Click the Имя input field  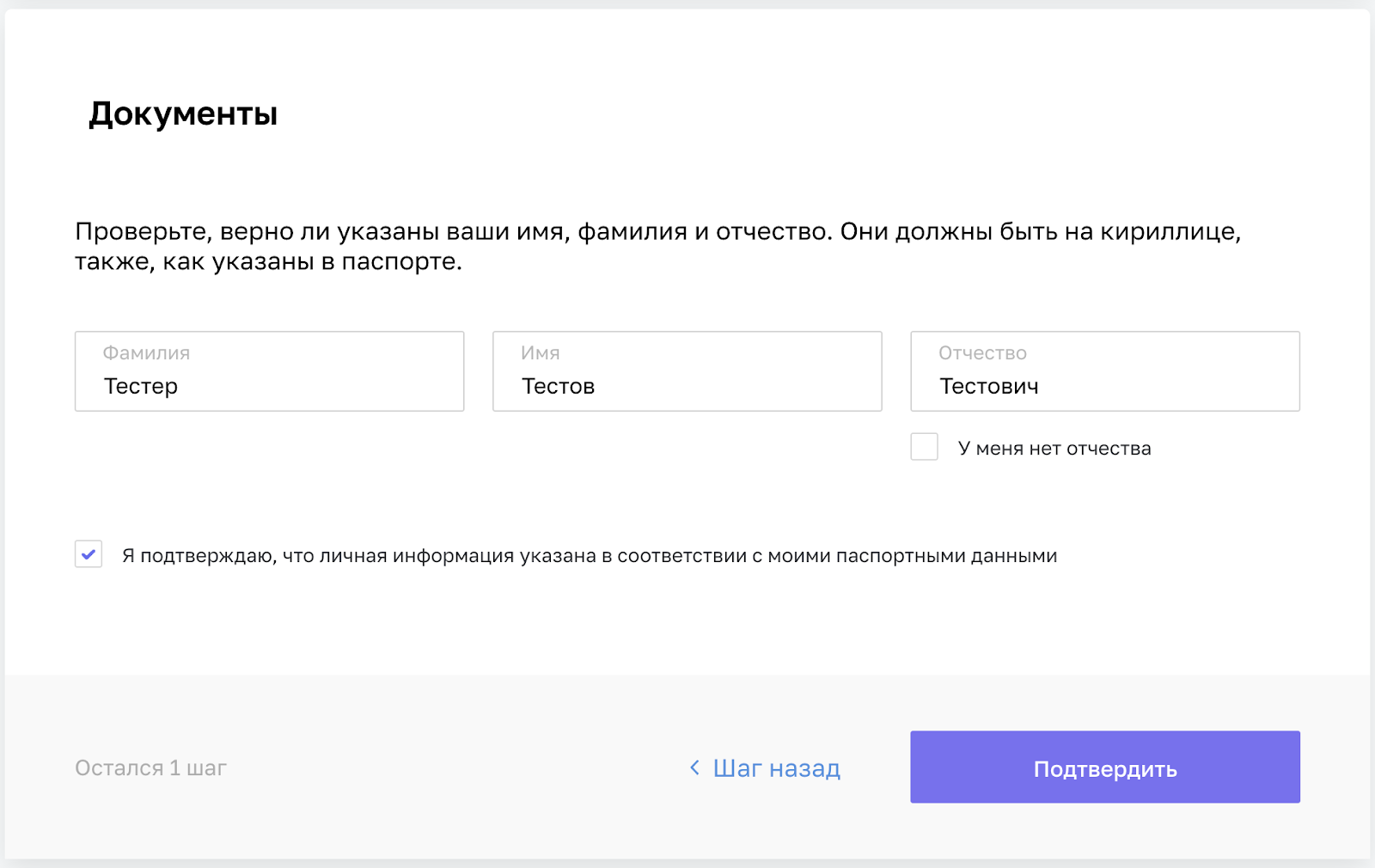tap(687, 371)
